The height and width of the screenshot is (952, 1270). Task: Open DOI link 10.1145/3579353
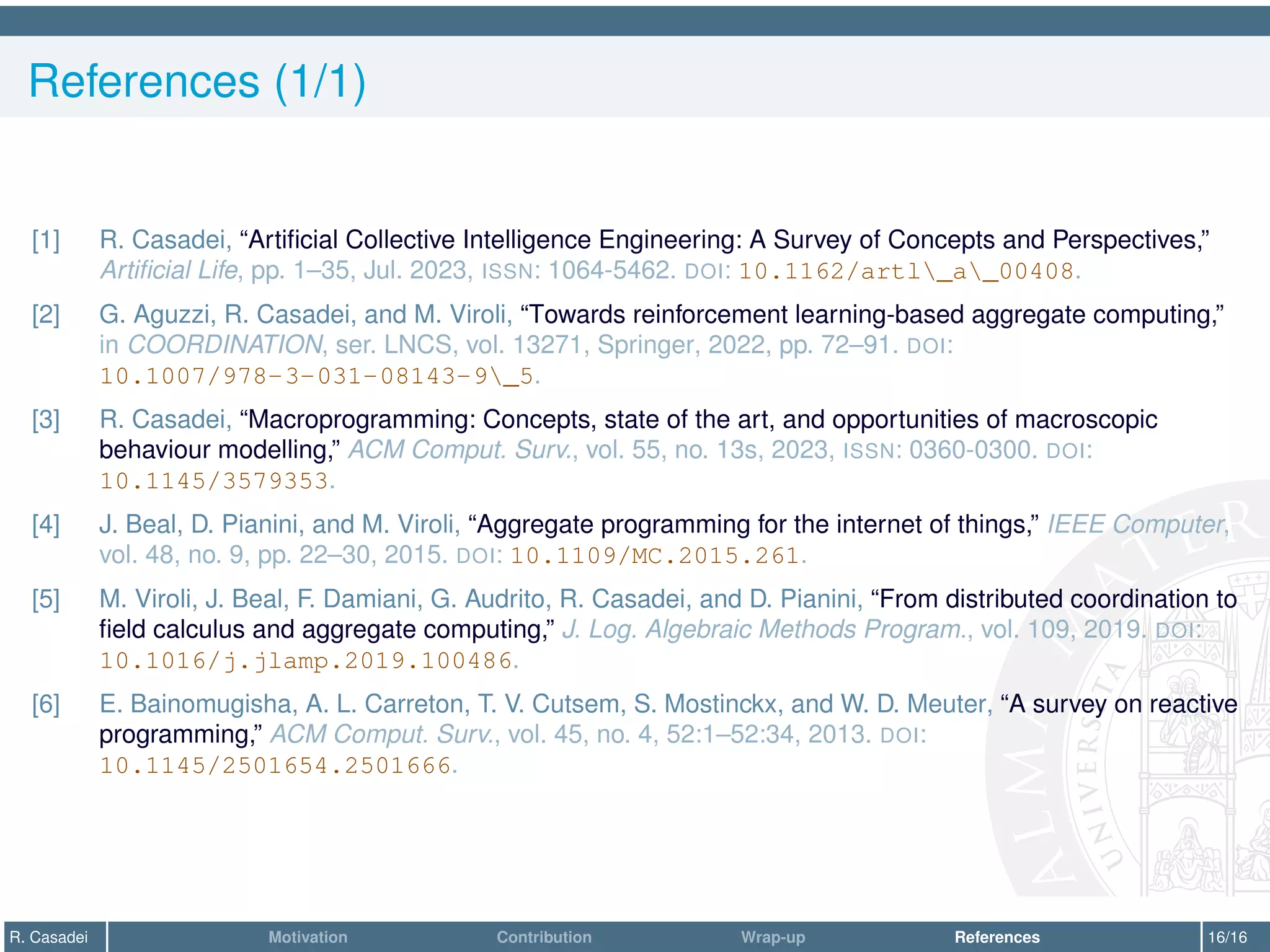tap(214, 482)
